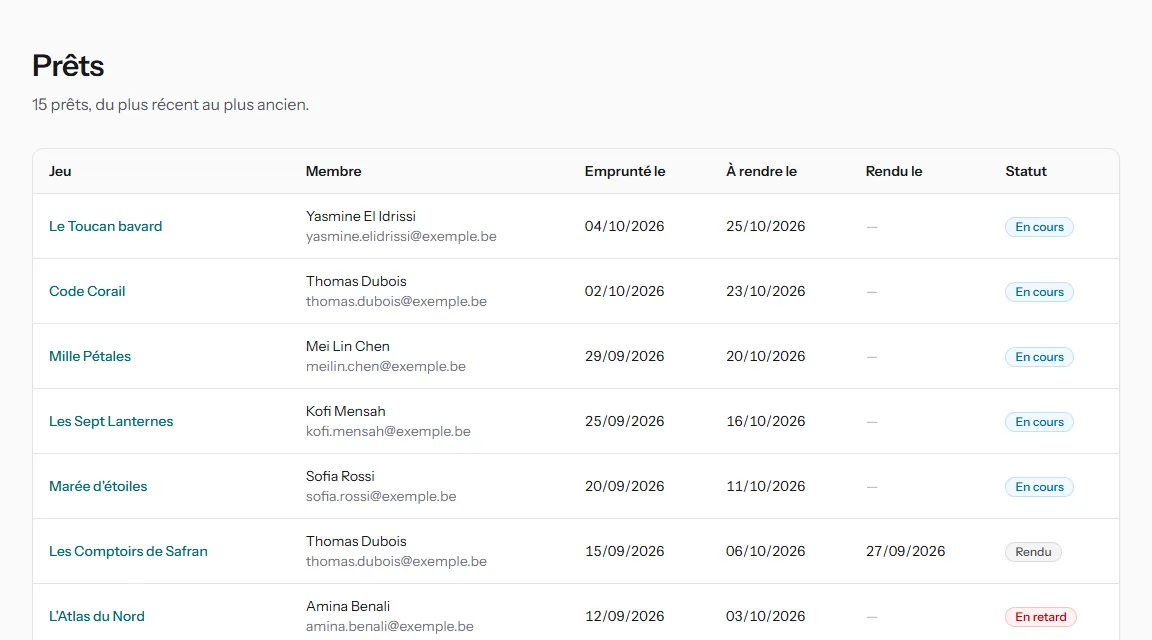Open the Les Comptoirs de Safran link
The image size is (1152, 640).
(128, 551)
